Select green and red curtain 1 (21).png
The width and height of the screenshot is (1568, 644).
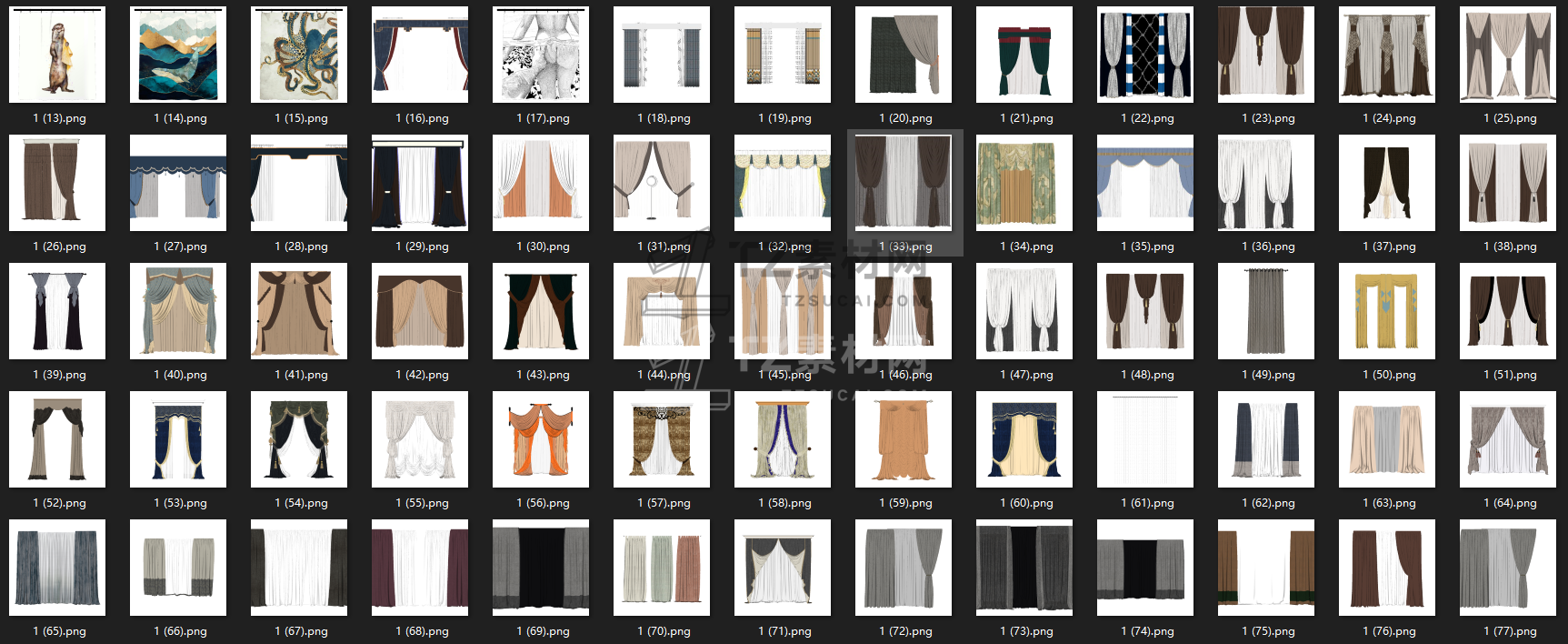(x=1024, y=55)
